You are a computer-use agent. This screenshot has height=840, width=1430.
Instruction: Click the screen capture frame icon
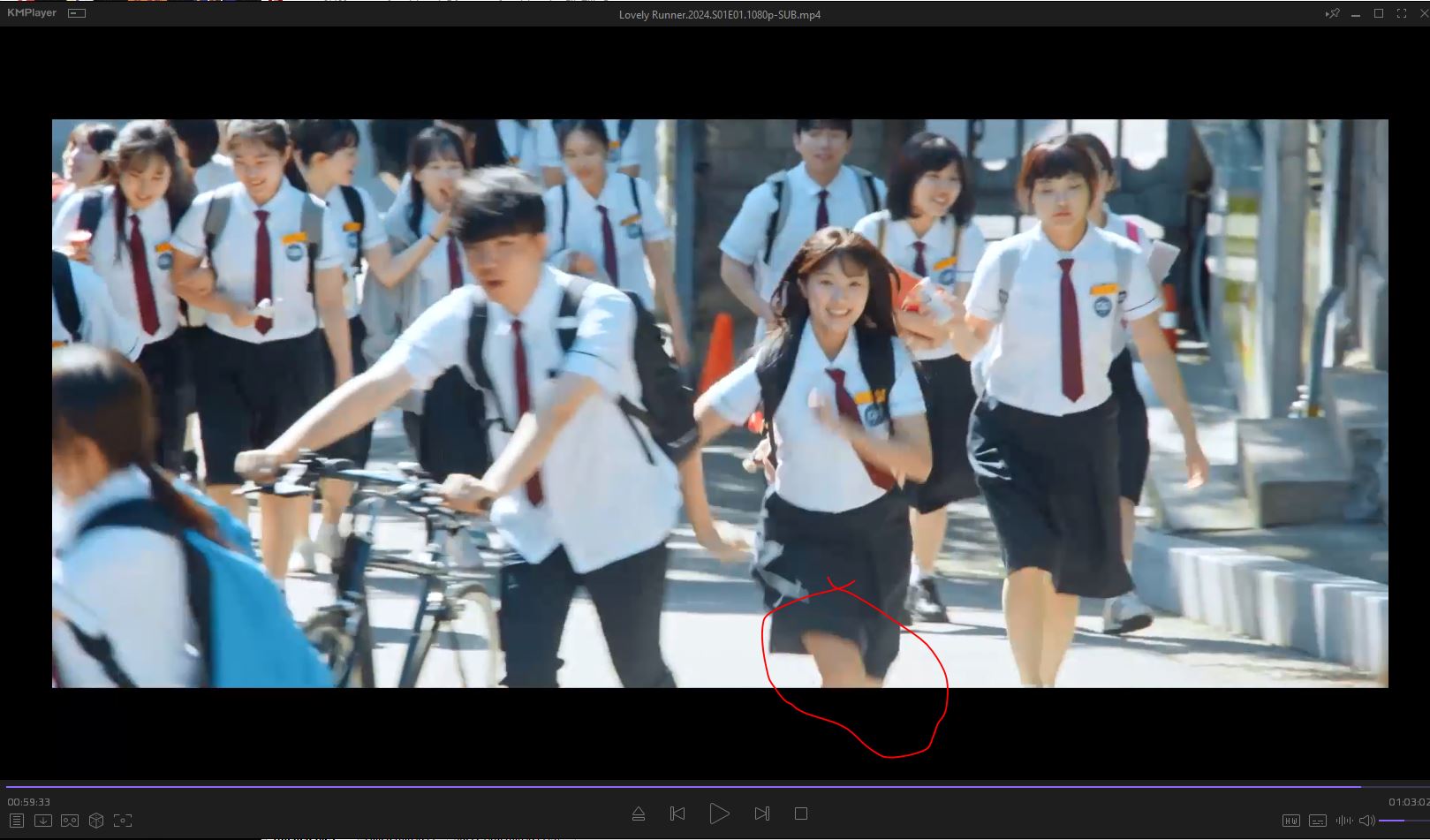click(123, 821)
